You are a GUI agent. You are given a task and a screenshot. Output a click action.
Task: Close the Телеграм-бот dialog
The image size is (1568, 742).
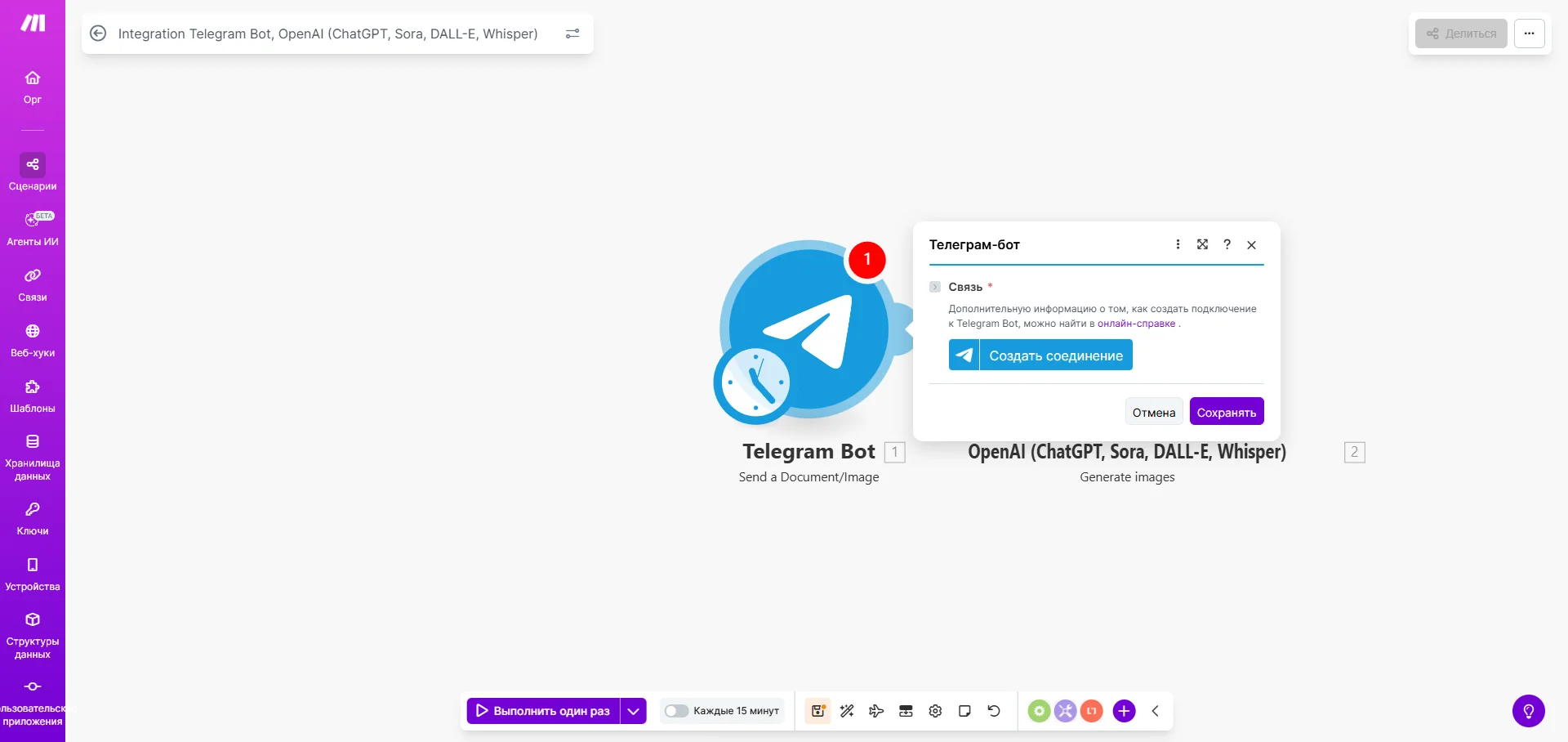[1251, 244]
